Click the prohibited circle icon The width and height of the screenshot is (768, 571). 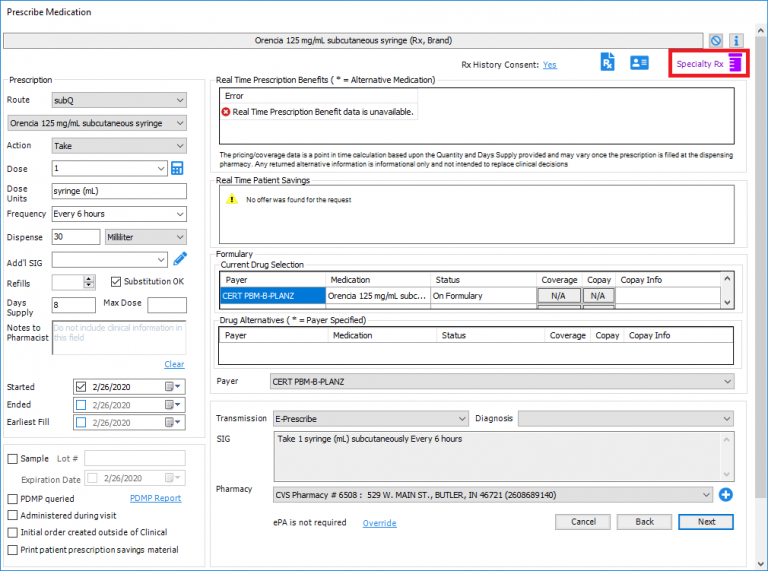tap(716, 41)
